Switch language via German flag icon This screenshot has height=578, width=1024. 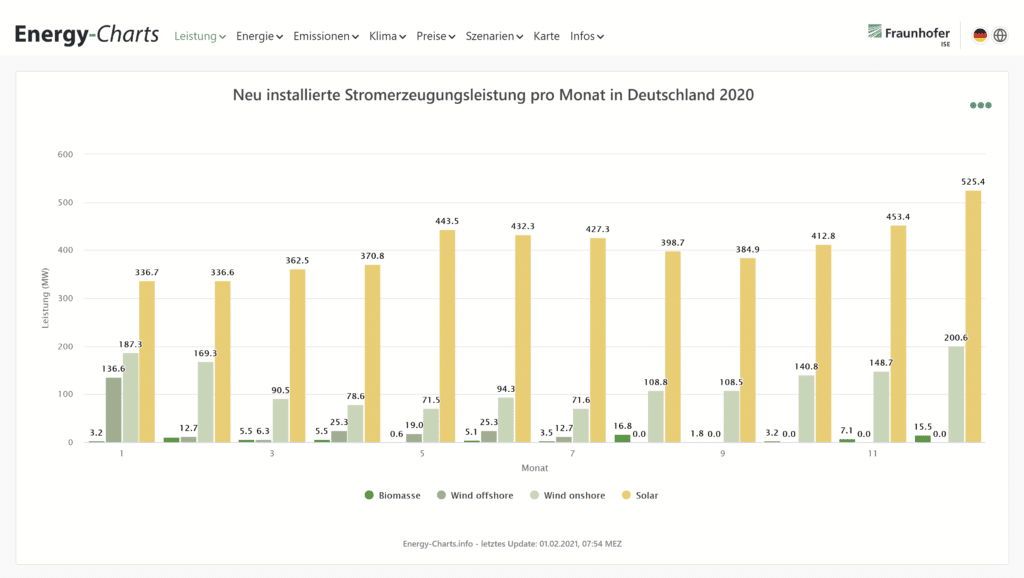click(x=980, y=35)
